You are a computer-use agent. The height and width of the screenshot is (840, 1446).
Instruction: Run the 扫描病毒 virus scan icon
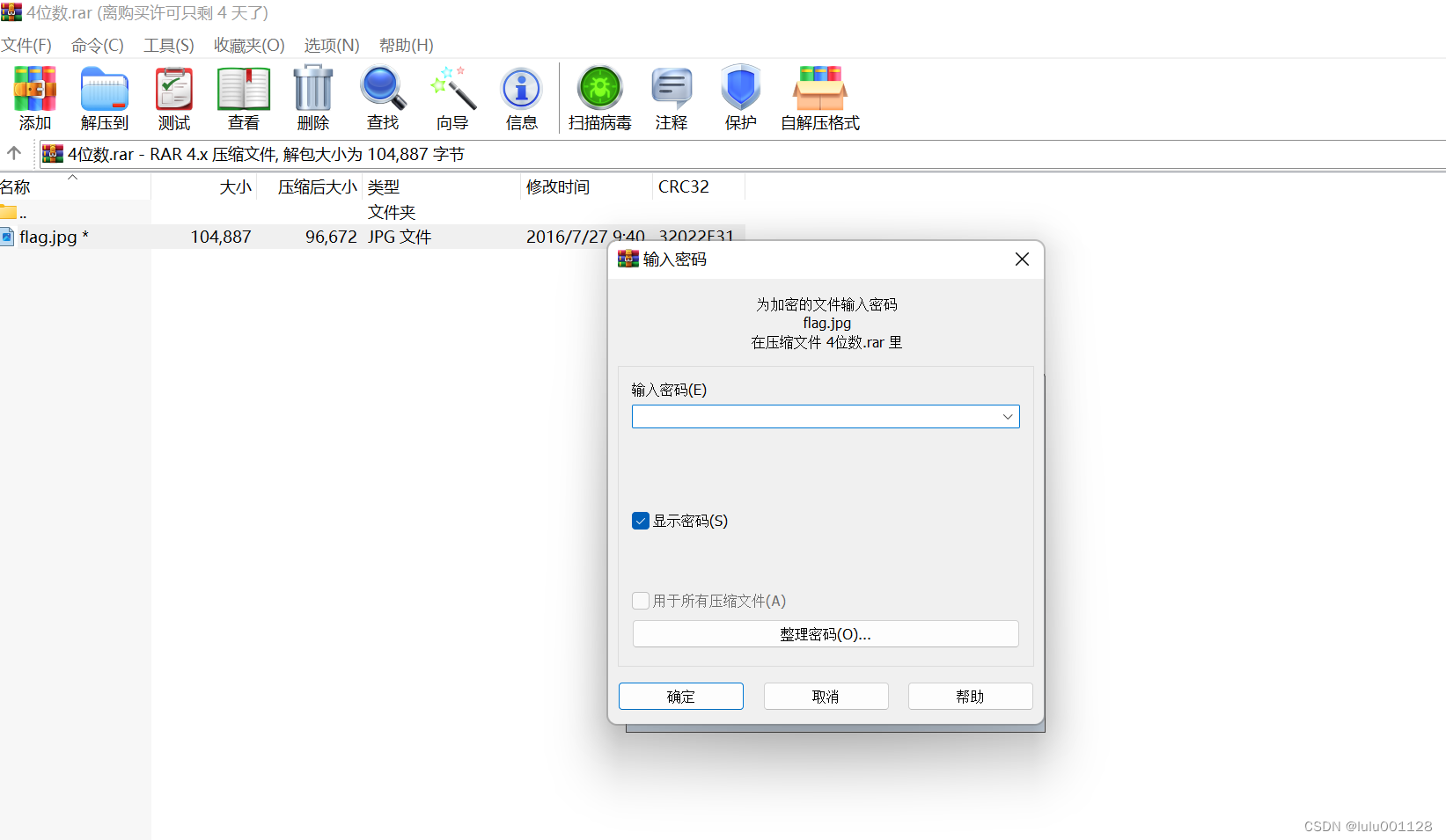pyautogui.click(x=599, y=97)
